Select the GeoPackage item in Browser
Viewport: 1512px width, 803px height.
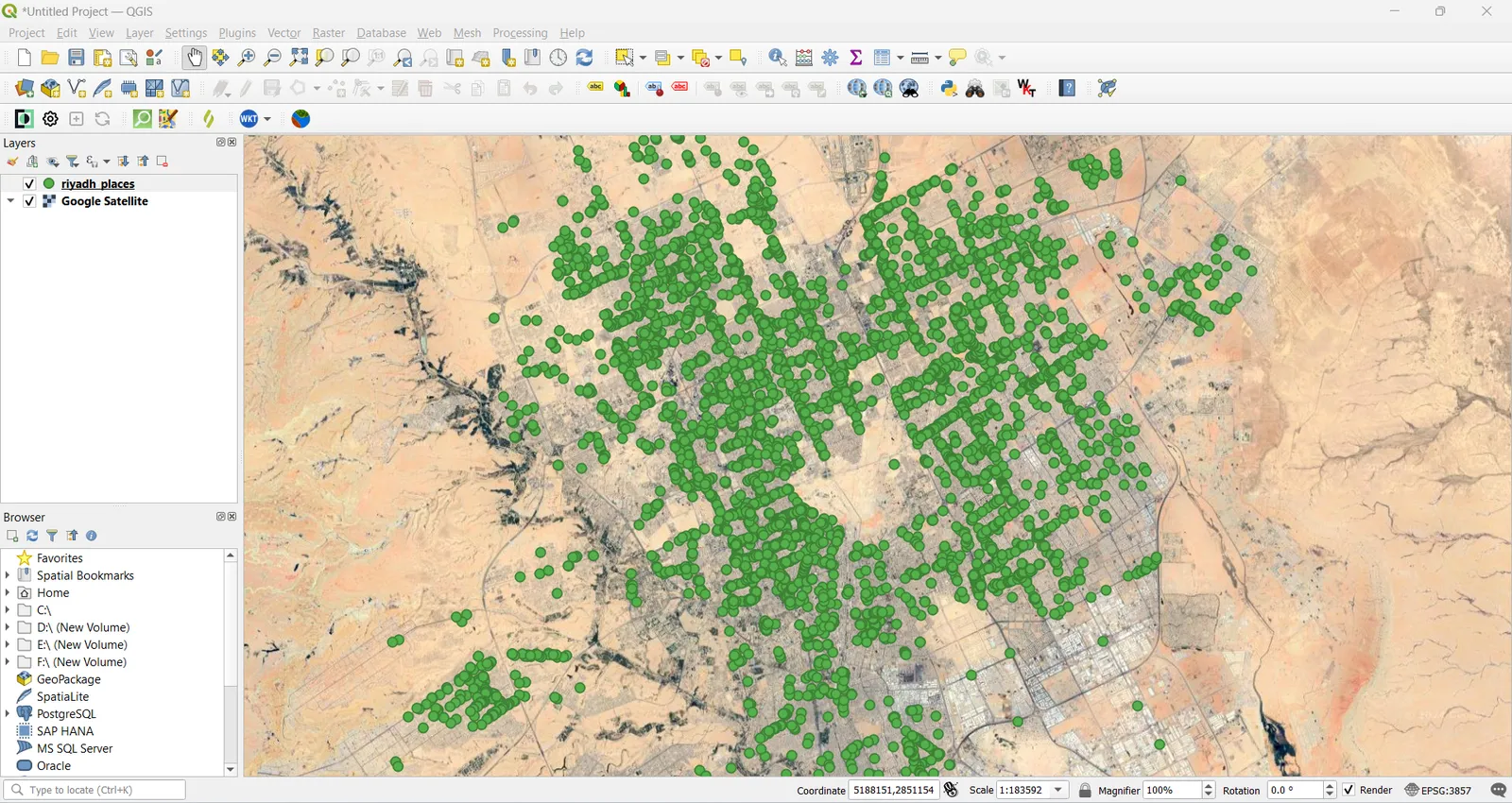coord(68,679)
